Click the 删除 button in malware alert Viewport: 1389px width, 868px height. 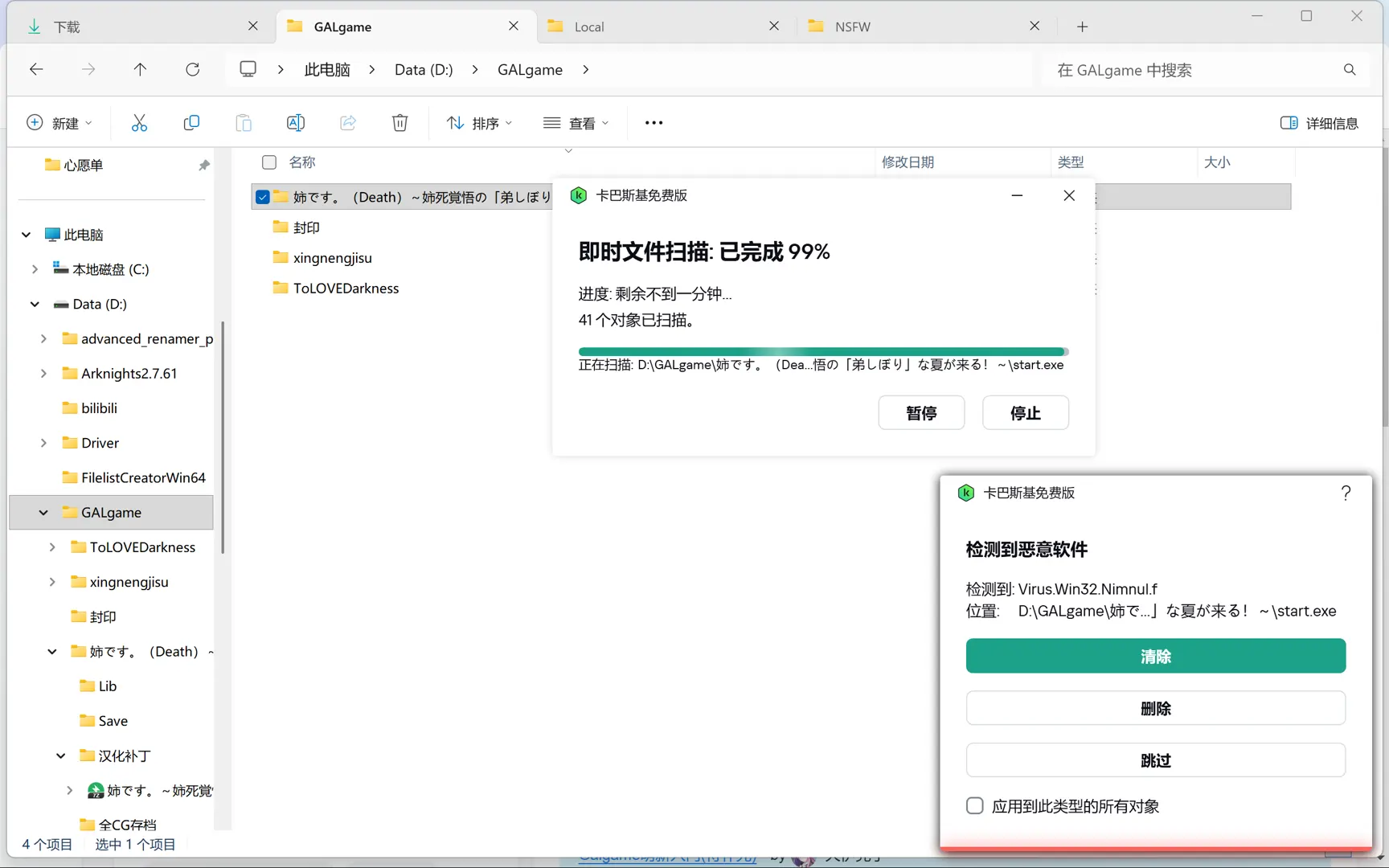[x=1156, y=708]
